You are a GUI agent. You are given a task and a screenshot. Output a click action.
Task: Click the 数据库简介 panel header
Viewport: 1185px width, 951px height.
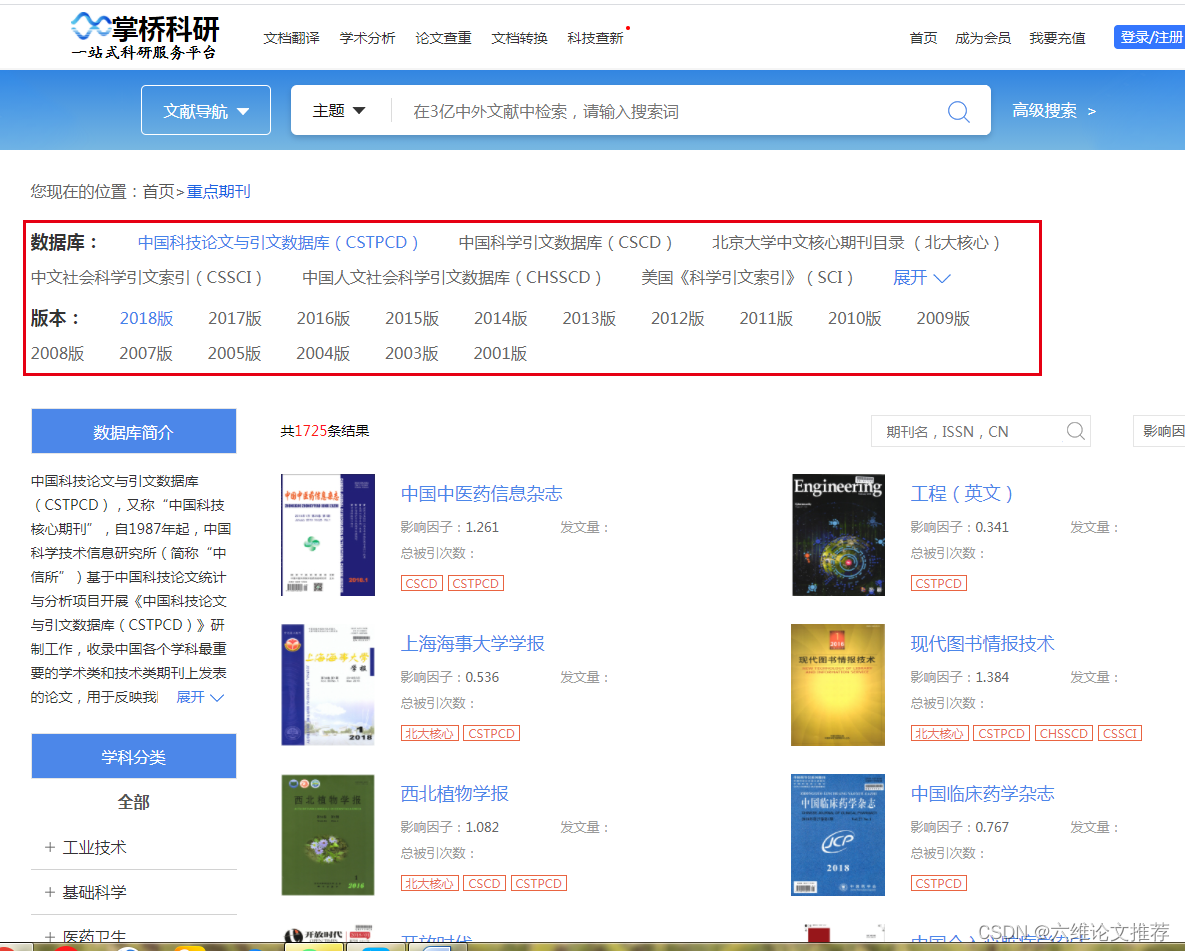(134, 432)
